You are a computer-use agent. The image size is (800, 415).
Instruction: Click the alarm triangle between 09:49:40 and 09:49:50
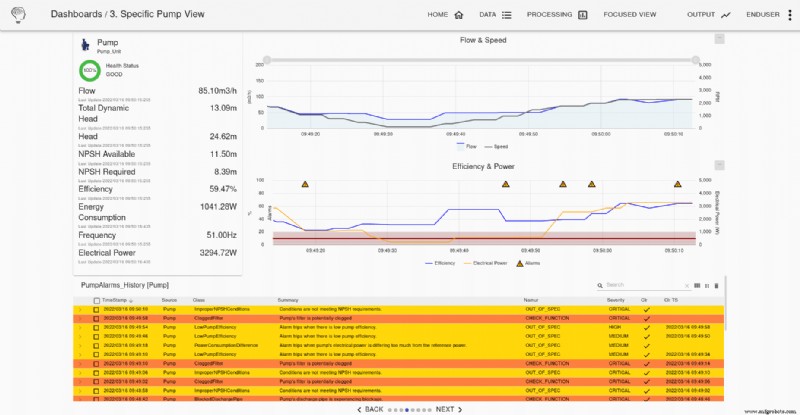[506, 184]
